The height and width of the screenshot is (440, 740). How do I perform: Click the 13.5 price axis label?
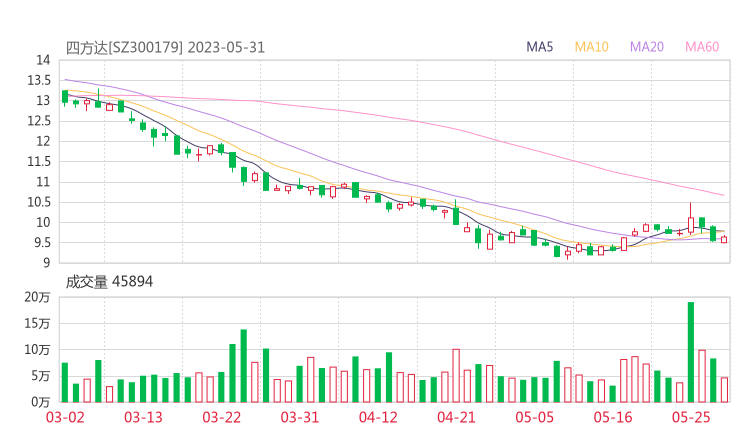[39, 80]
